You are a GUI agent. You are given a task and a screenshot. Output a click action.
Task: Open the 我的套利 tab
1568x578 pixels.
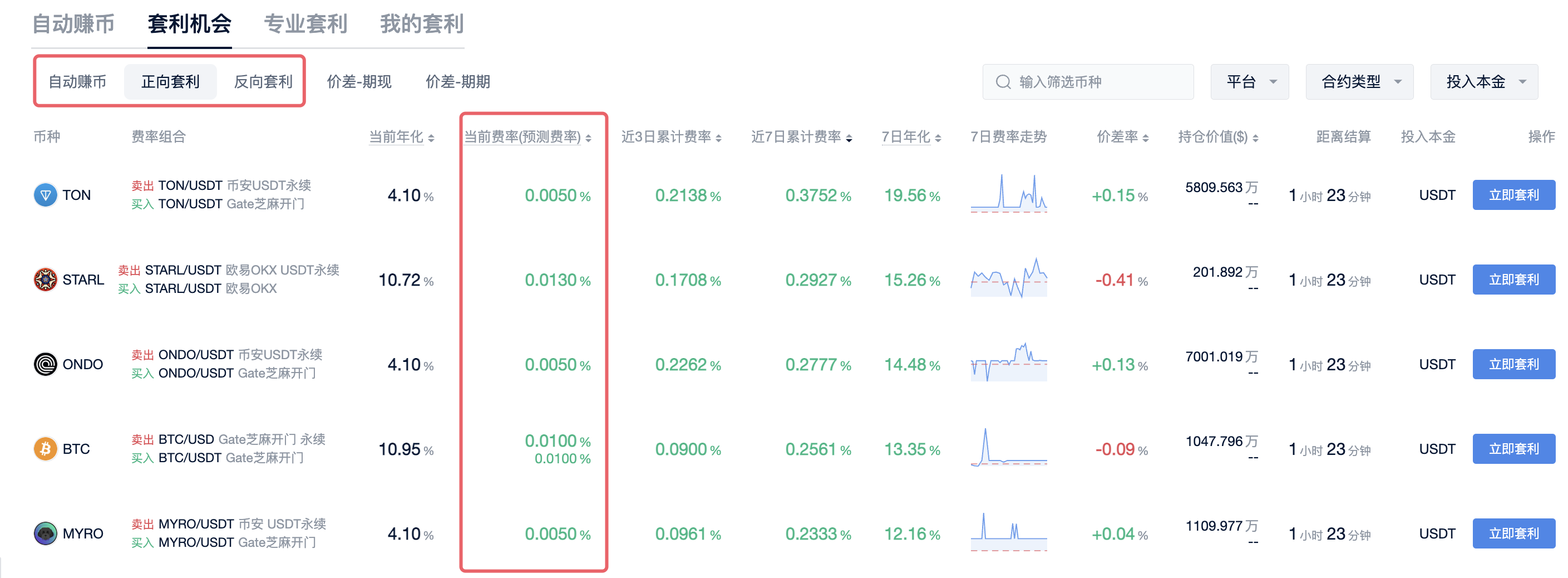pos(422,24)
